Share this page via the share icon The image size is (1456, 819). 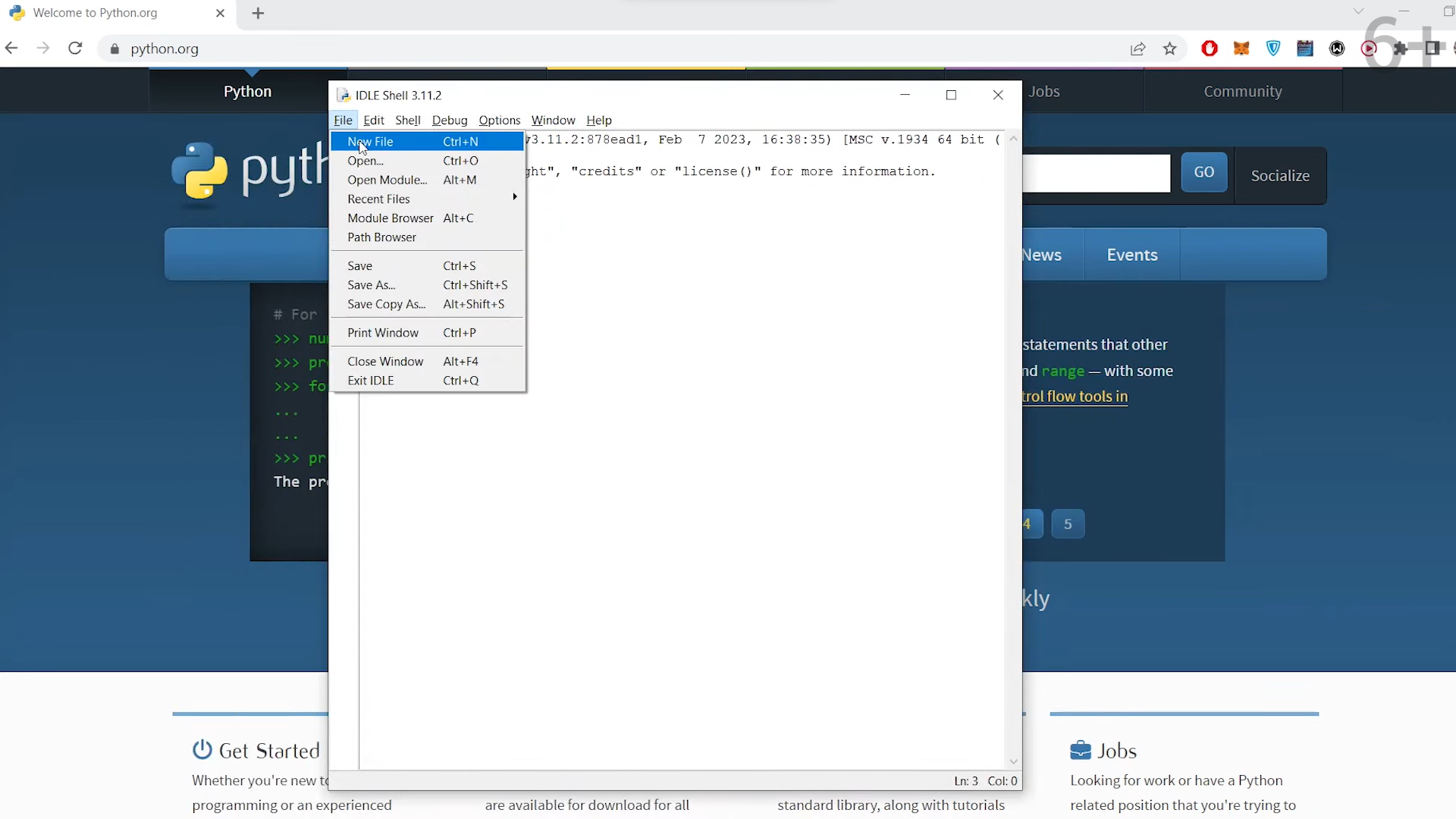[x=1137, y=49]
